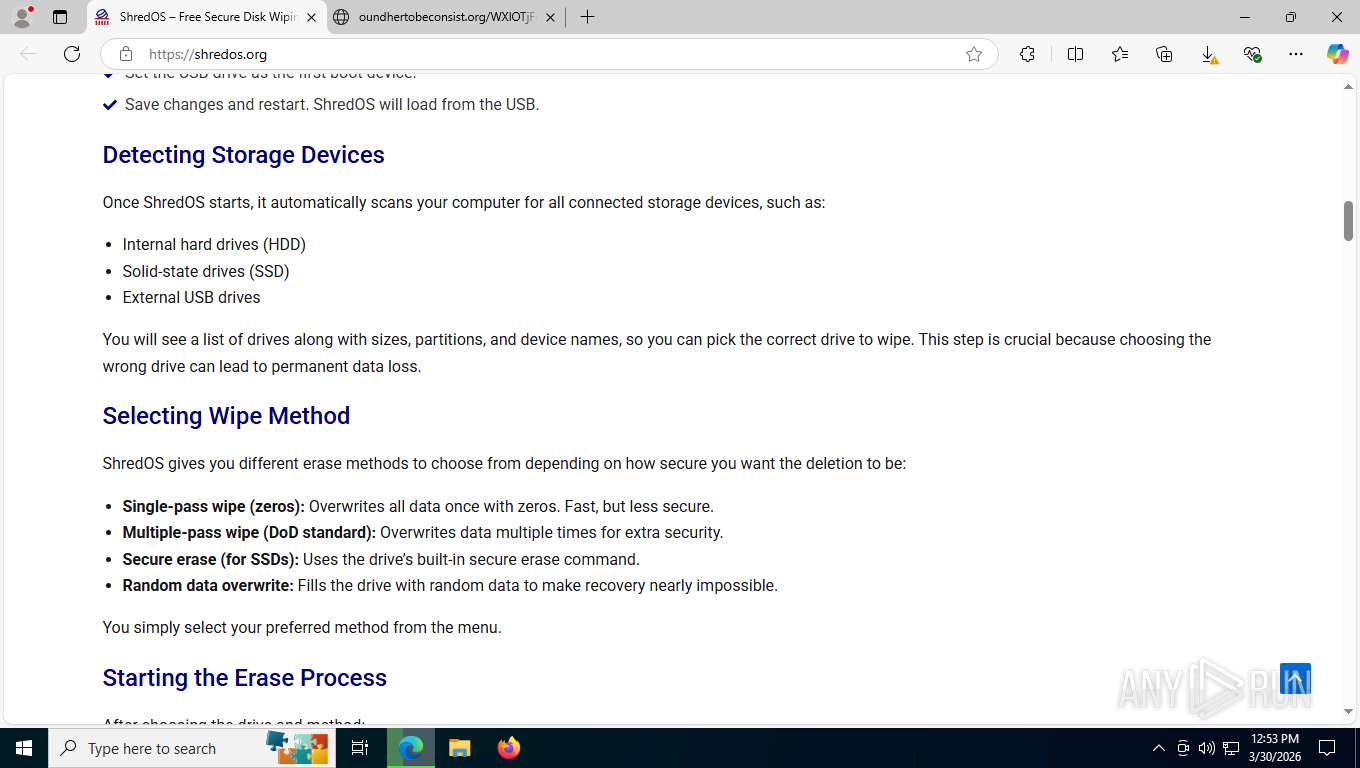Click the back-to-top arrow button
The width and height of the screenshot is (1360, 768).
1295,679
